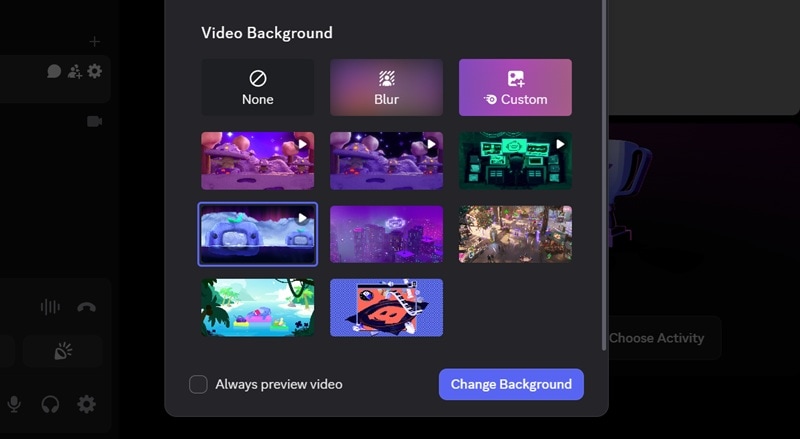Viewport: 800px width, 439px height.
Task: Select the None video background option
Action: point(258,87)
